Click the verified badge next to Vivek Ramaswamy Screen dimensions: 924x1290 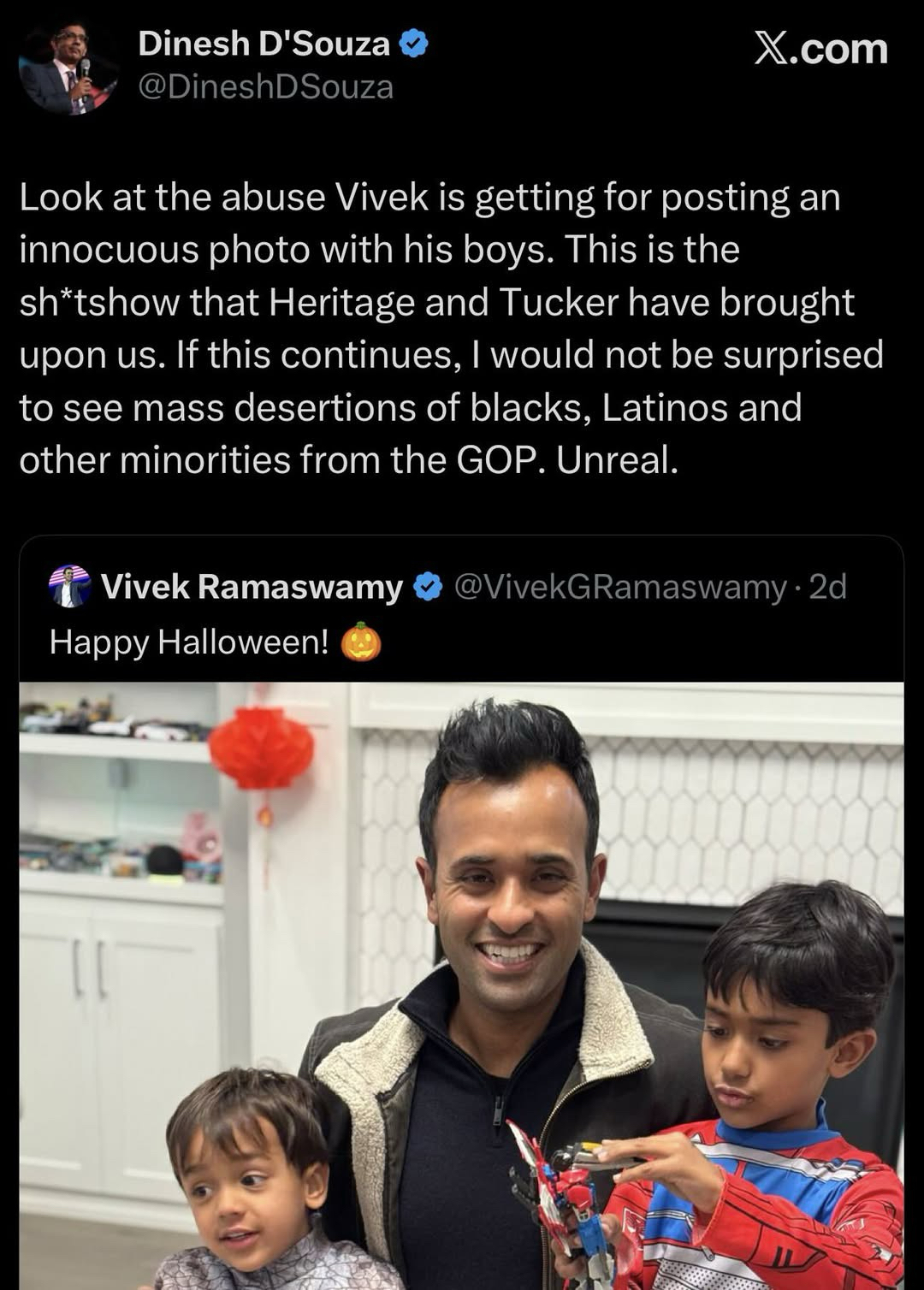point(428,588)
